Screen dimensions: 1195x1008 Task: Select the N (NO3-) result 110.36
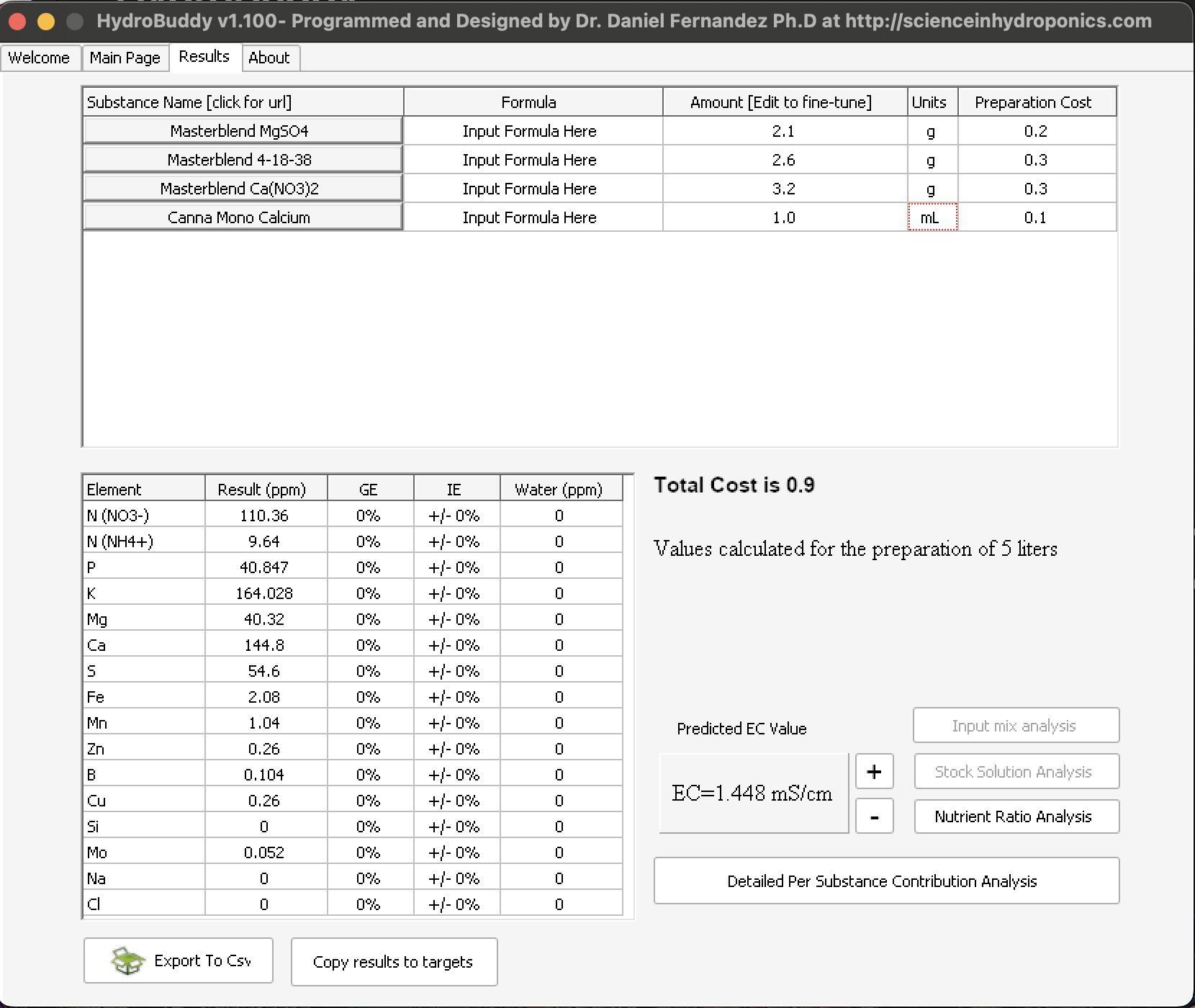266,516
